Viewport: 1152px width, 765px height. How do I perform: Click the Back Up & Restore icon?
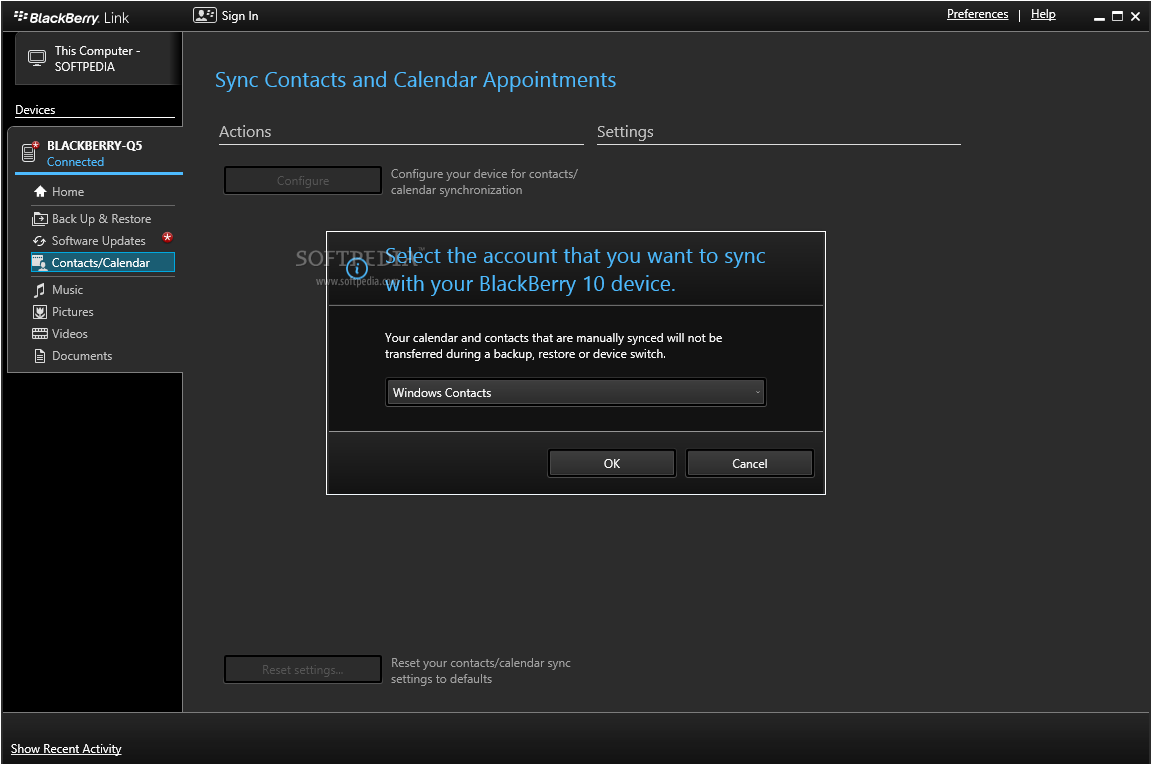(40, 219)
